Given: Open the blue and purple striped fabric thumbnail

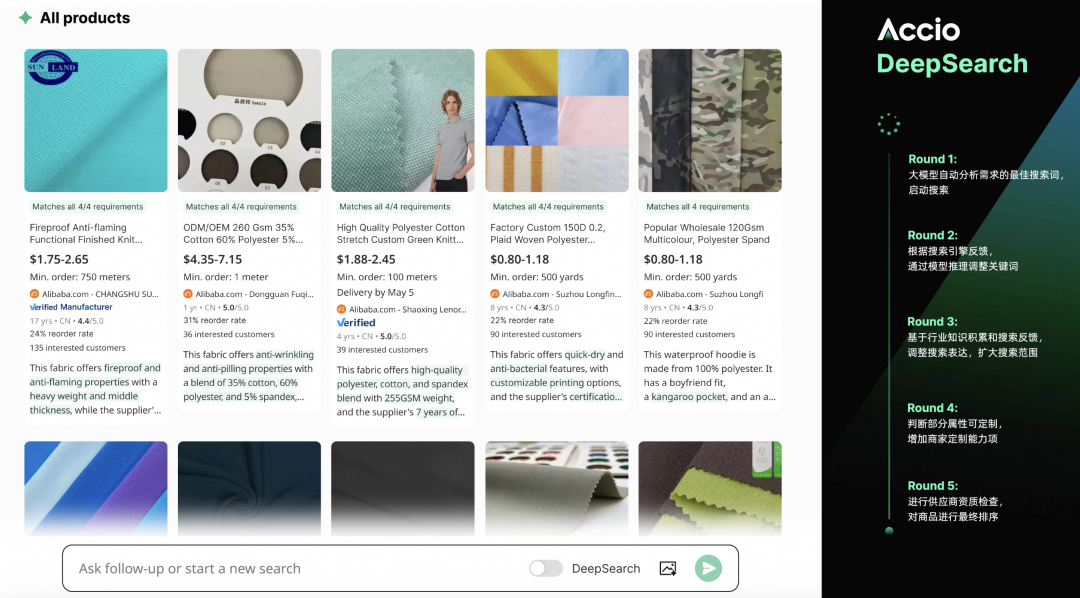Looking at the screenshot, I should (96, 488).
